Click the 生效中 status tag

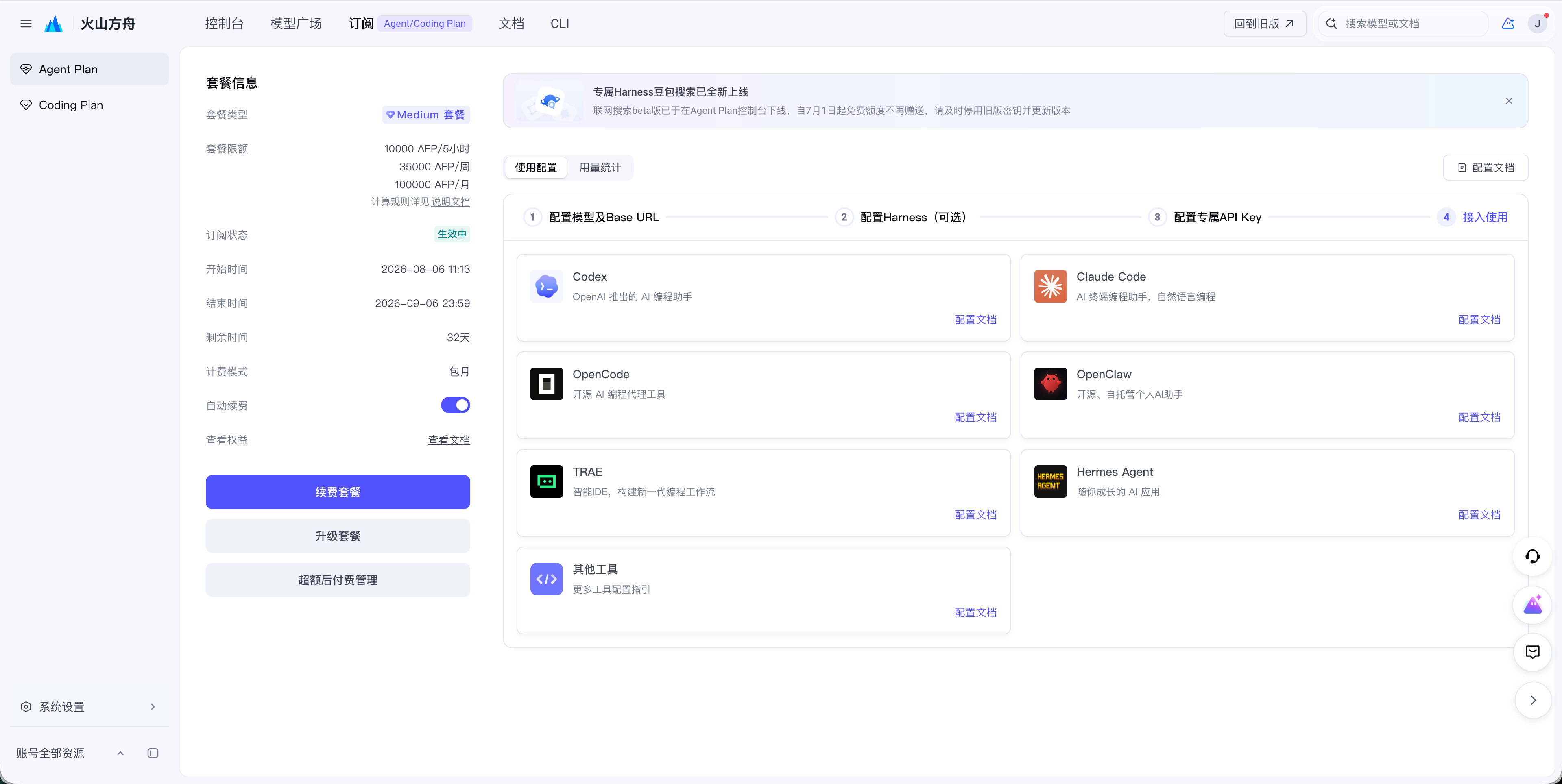452,234
